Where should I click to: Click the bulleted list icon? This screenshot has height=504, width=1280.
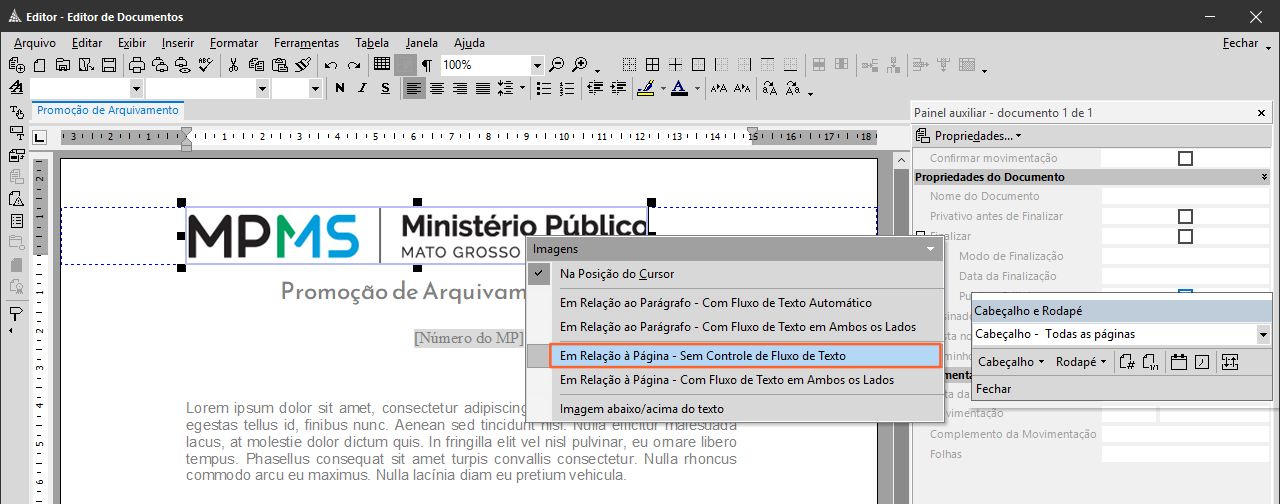point(544,88)
